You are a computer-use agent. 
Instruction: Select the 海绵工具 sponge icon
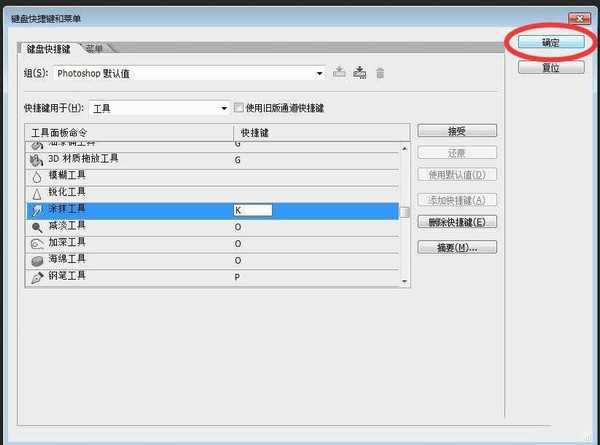[37, 261]
